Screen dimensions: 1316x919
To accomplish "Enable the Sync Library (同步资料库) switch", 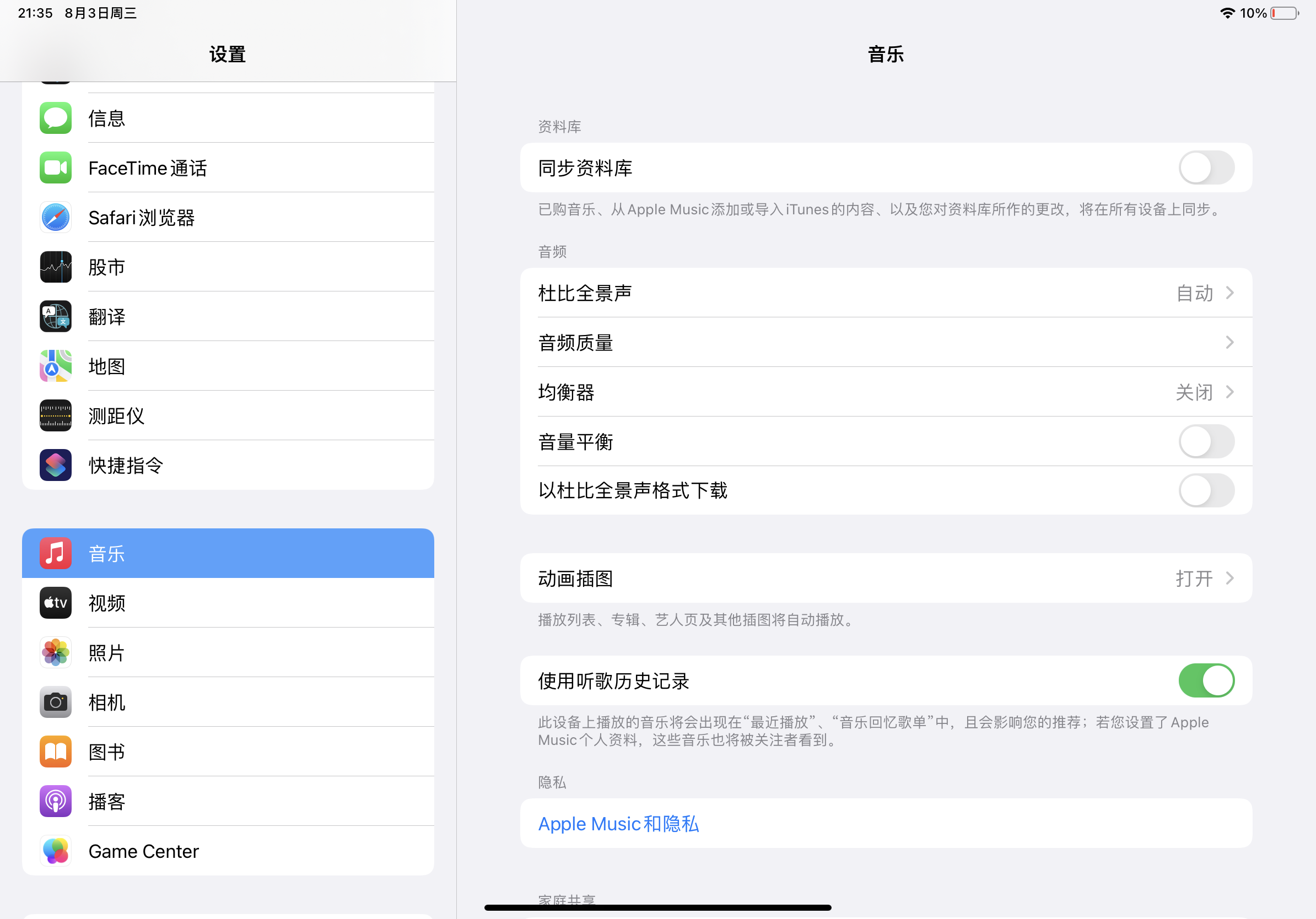I will click(x=1206, y=168).
